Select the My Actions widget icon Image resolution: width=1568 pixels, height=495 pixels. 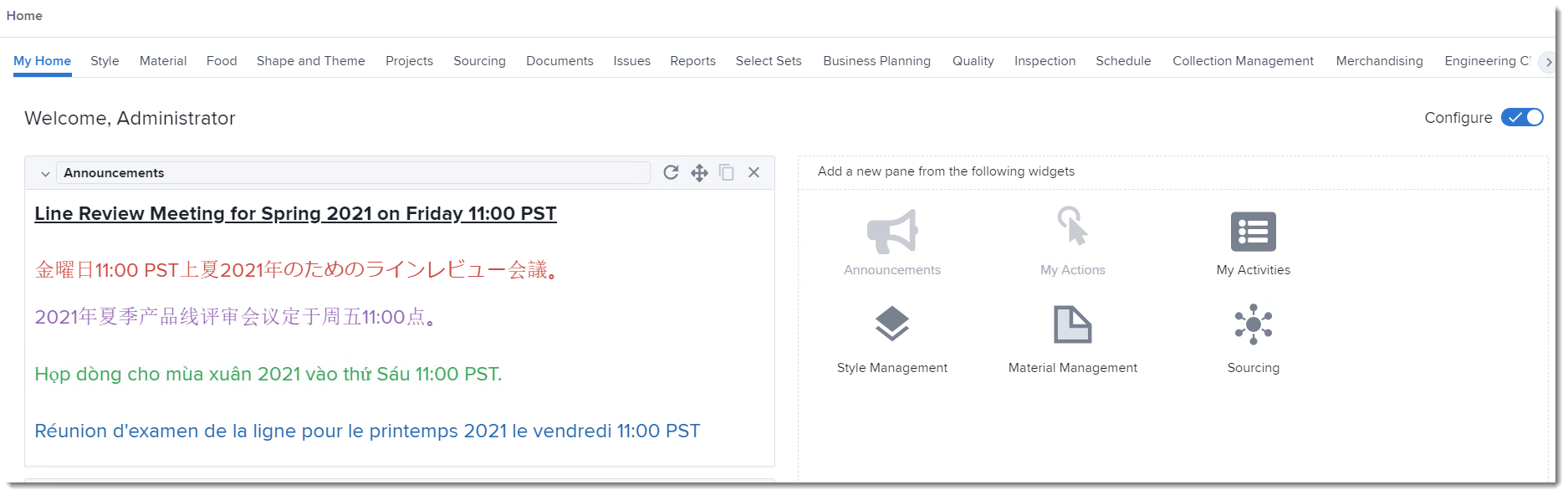tap(1072, 227)
